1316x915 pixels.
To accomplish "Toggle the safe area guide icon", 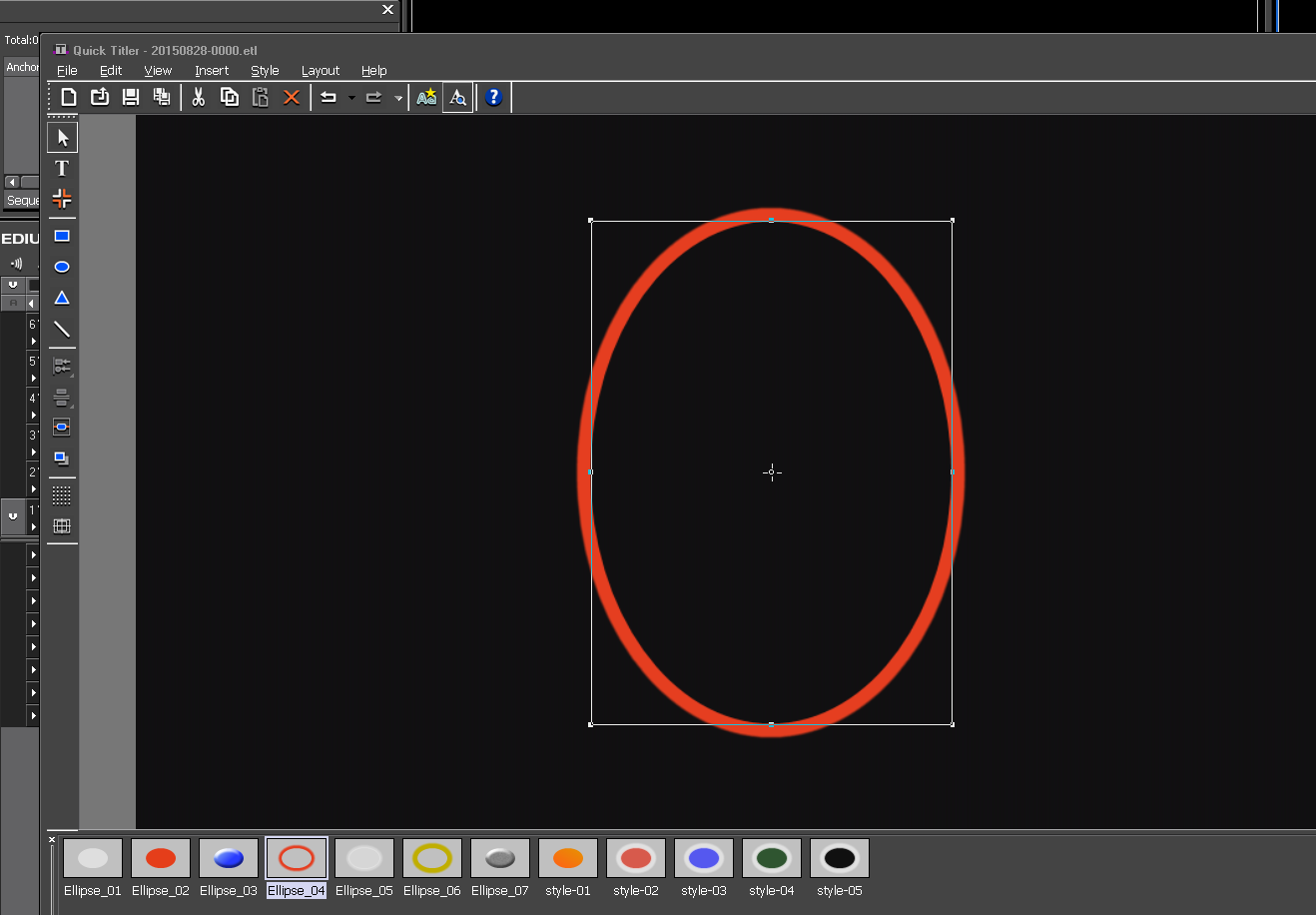I will click(62, 526).
